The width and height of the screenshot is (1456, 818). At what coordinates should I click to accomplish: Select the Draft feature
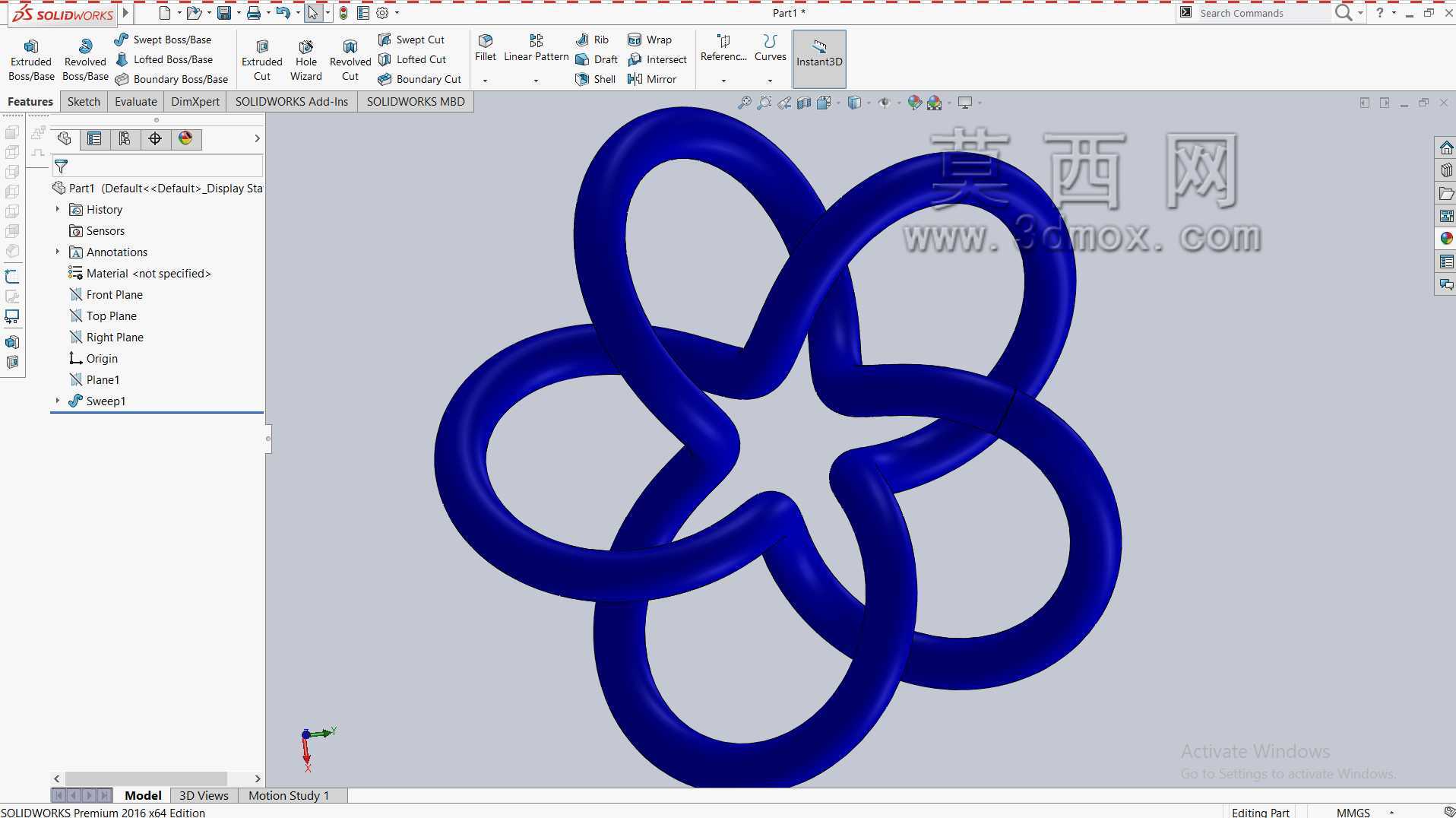coord(597,59)
